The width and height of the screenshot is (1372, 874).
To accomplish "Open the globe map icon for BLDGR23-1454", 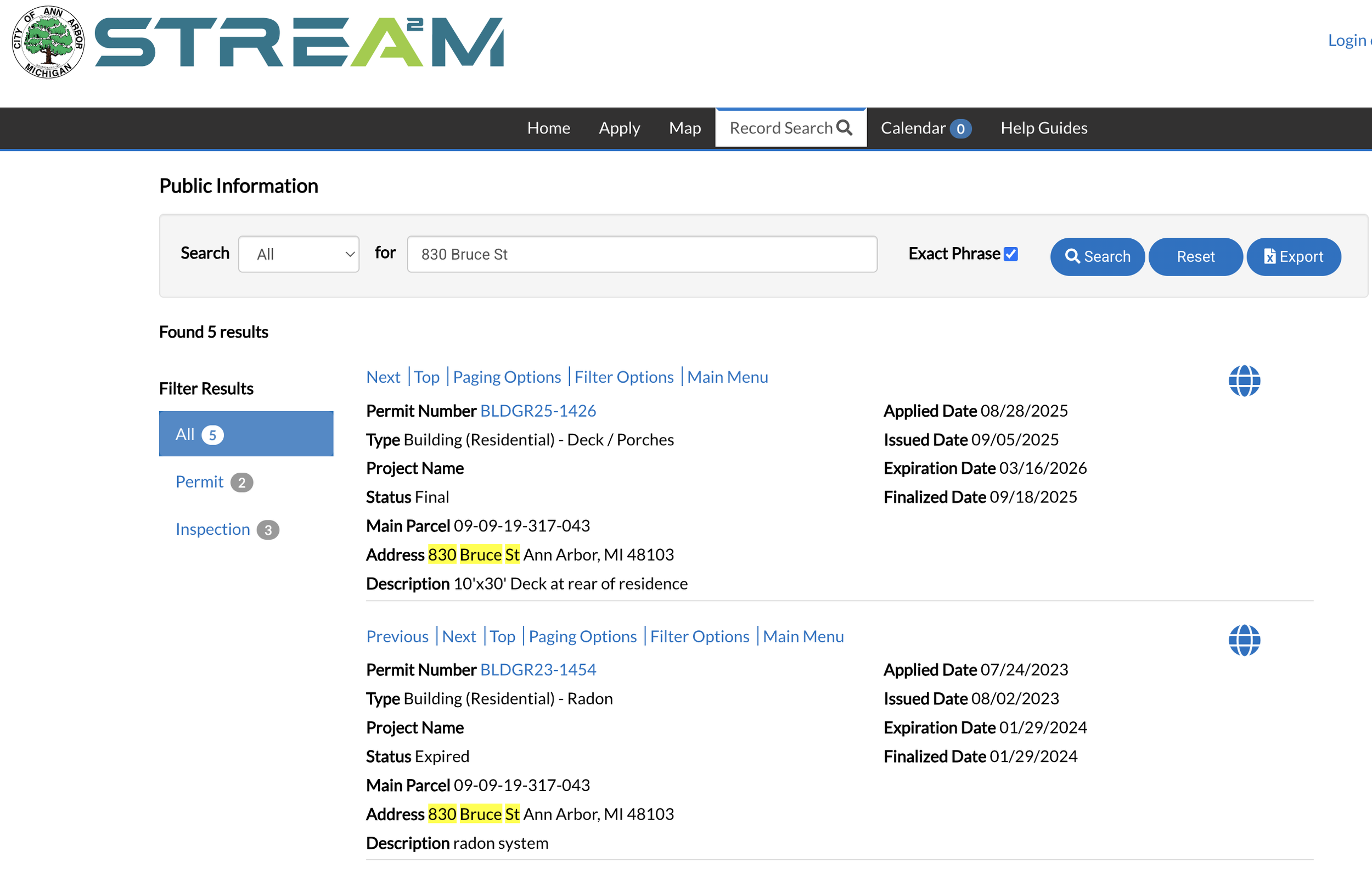I will pos(1244,640).
